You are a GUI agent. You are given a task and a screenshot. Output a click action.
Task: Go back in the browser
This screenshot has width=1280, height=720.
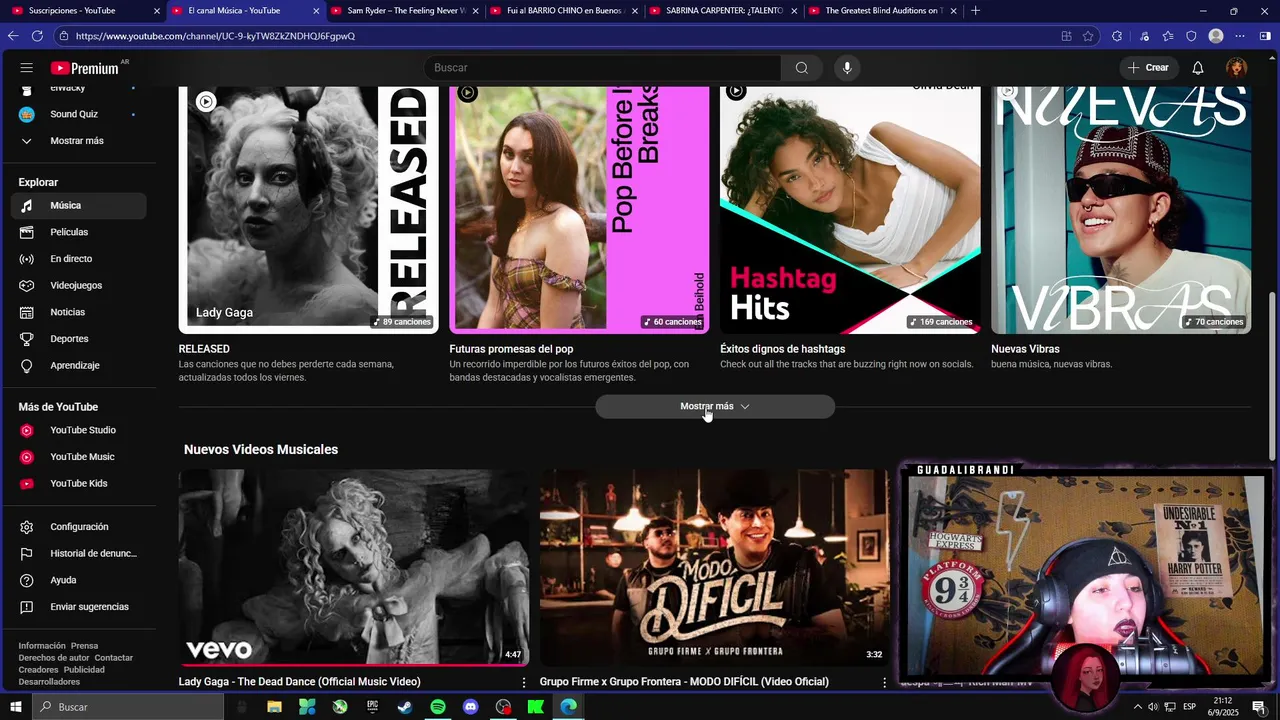13,36
